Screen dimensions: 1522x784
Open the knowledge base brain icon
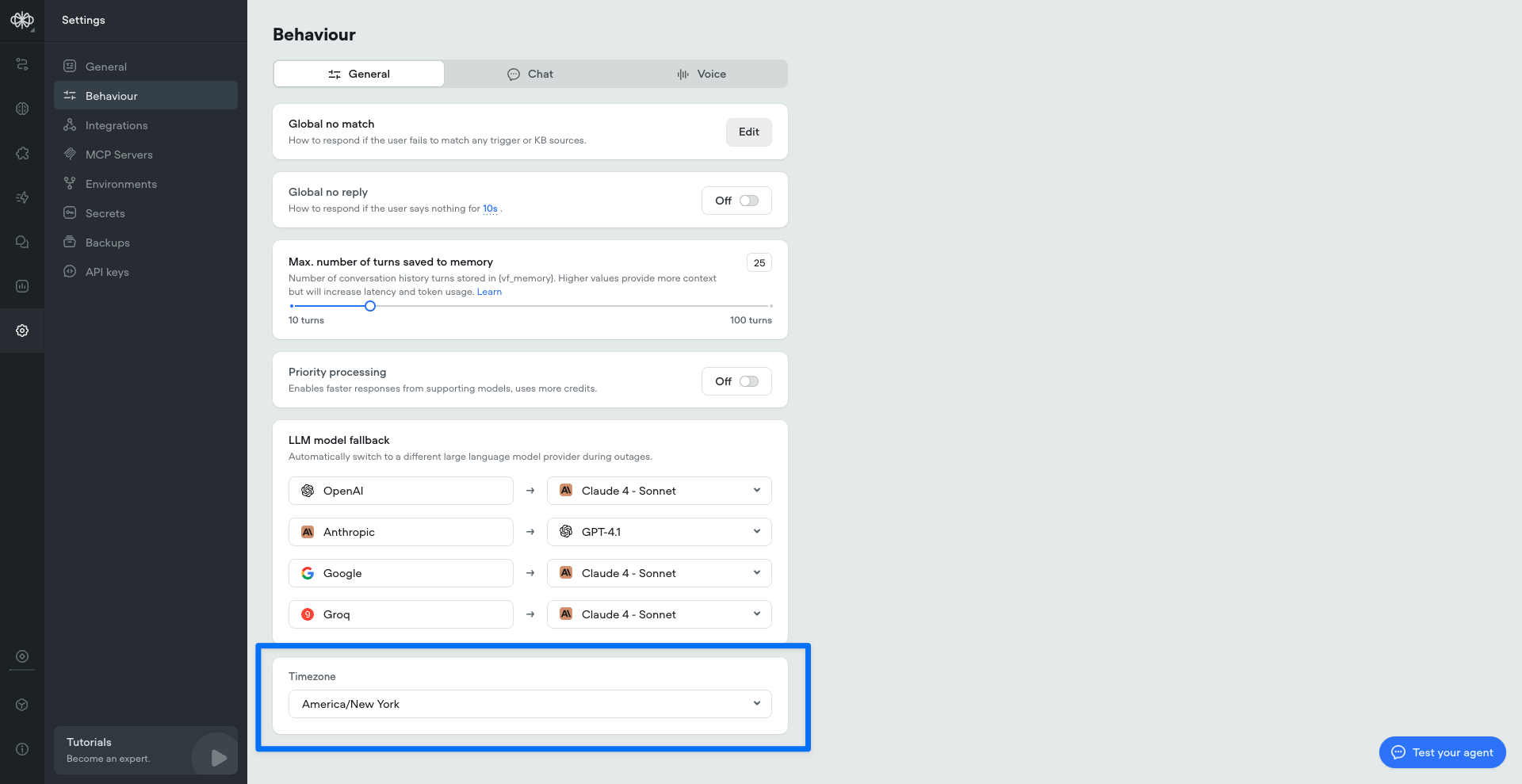pyautogui.click(x=22, y=109)
